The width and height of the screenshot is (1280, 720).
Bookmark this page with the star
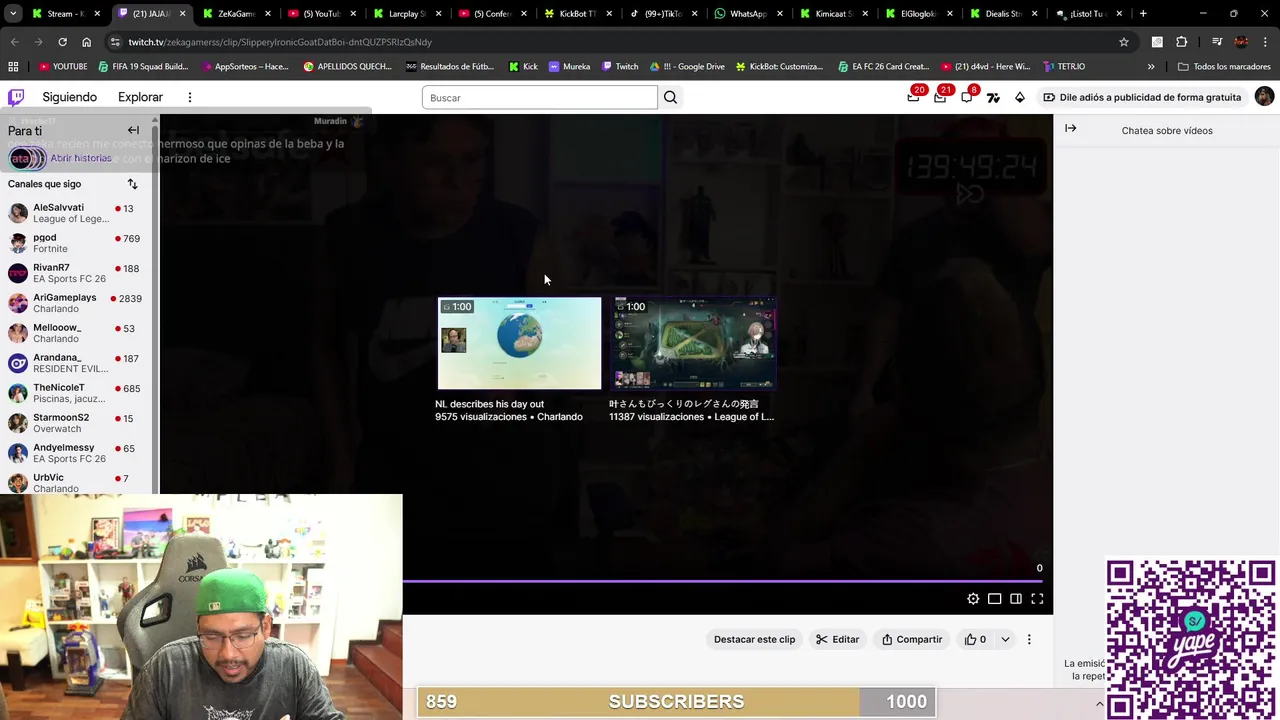[x=1124, y=42]
